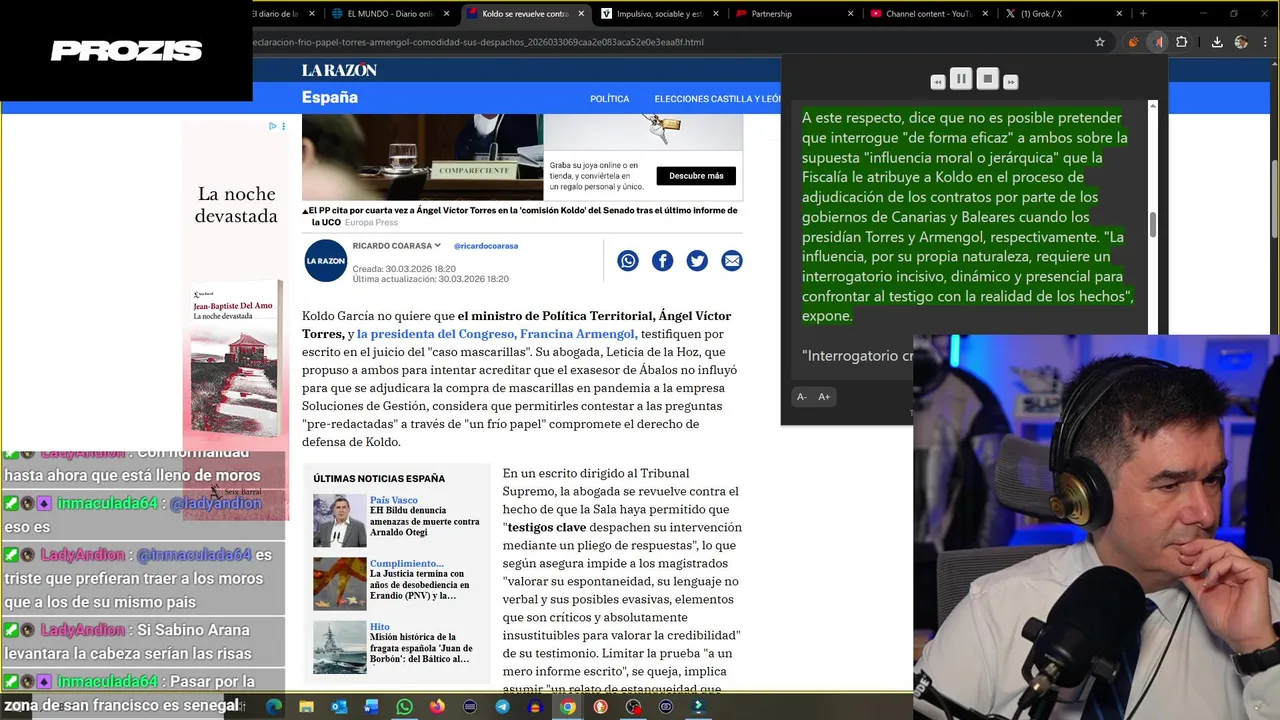Switch to the Partnership tab
The image size is (1280, 720).
point(793,14)
